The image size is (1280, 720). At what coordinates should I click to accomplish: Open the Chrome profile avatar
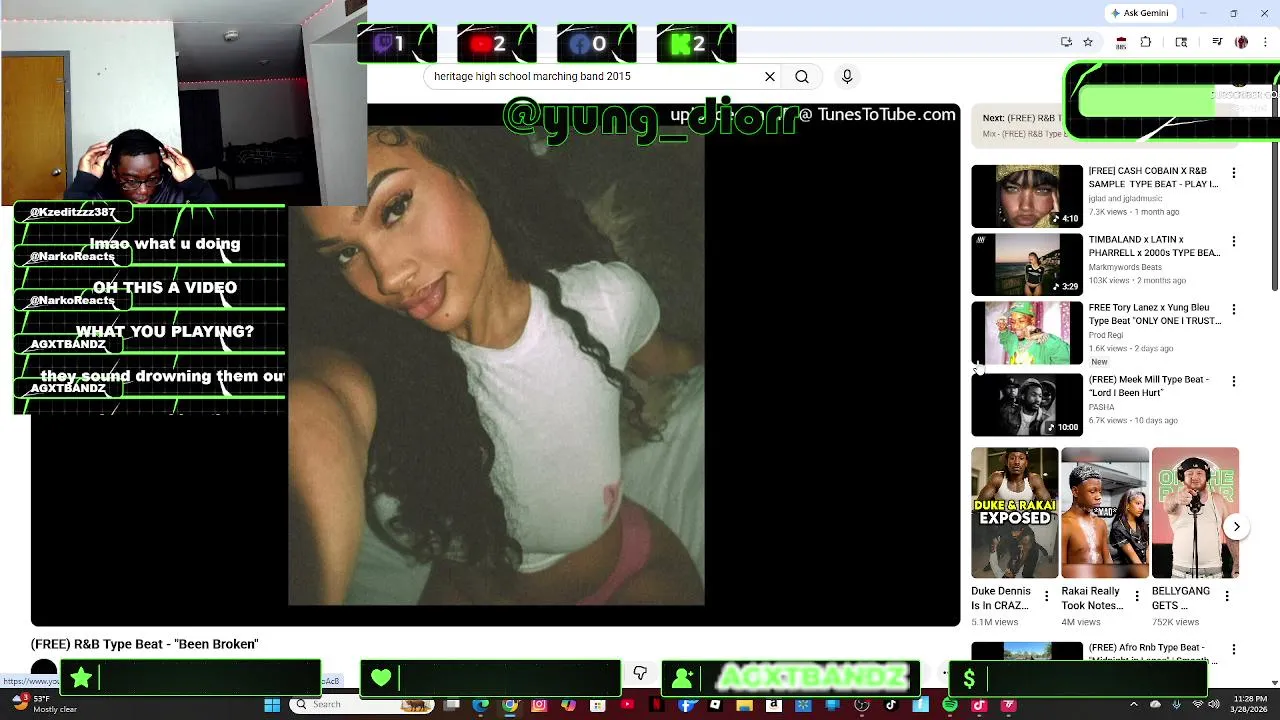(1242, 42)
